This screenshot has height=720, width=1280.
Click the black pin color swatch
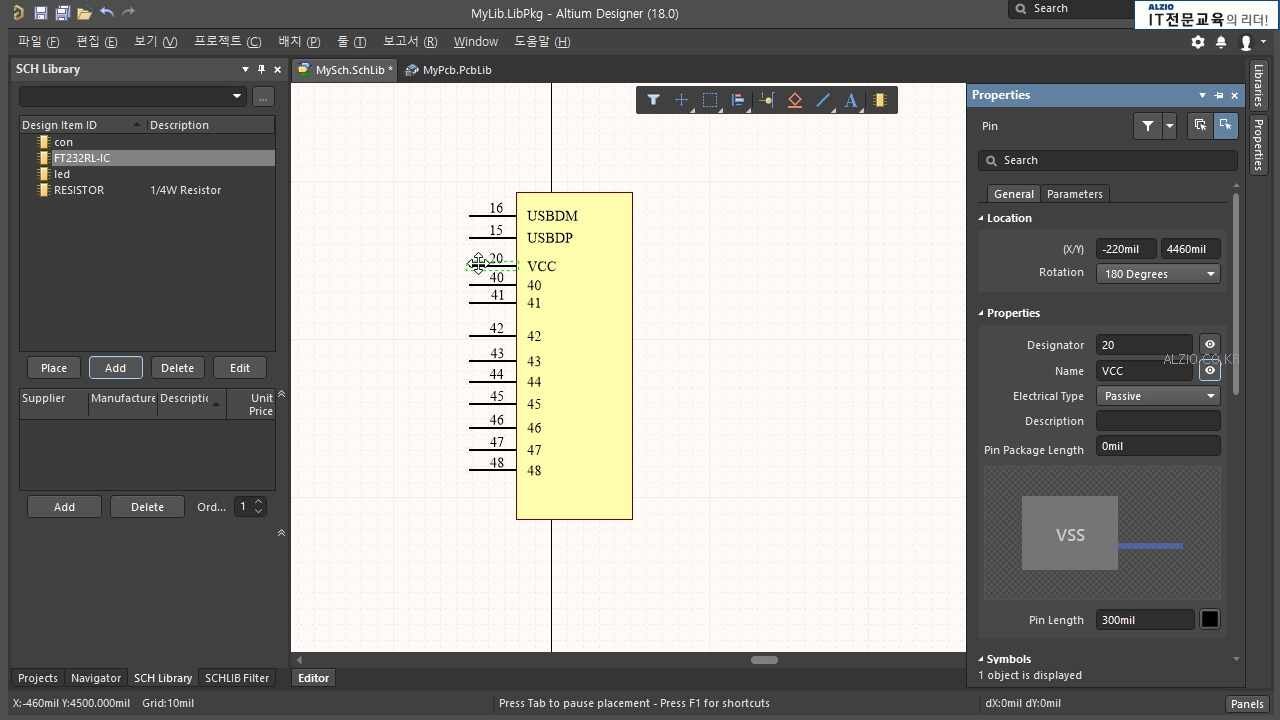pos(1209,620)
